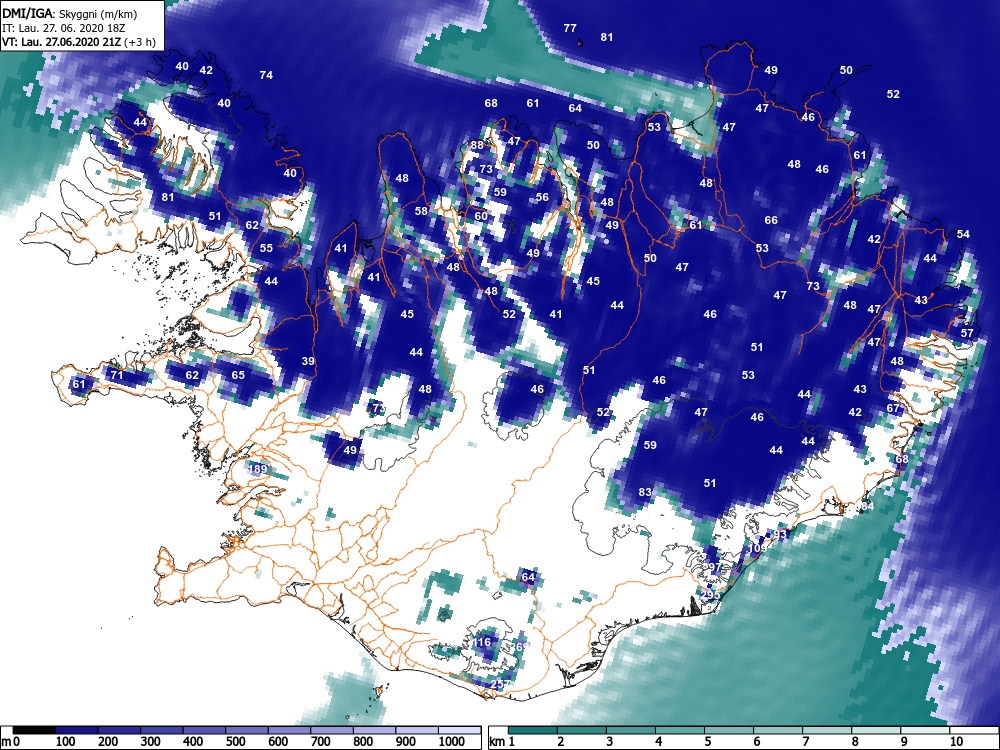Click the 'IT: Lau. 27. 06. 2020 18Z' line

(x=63, y=28)
